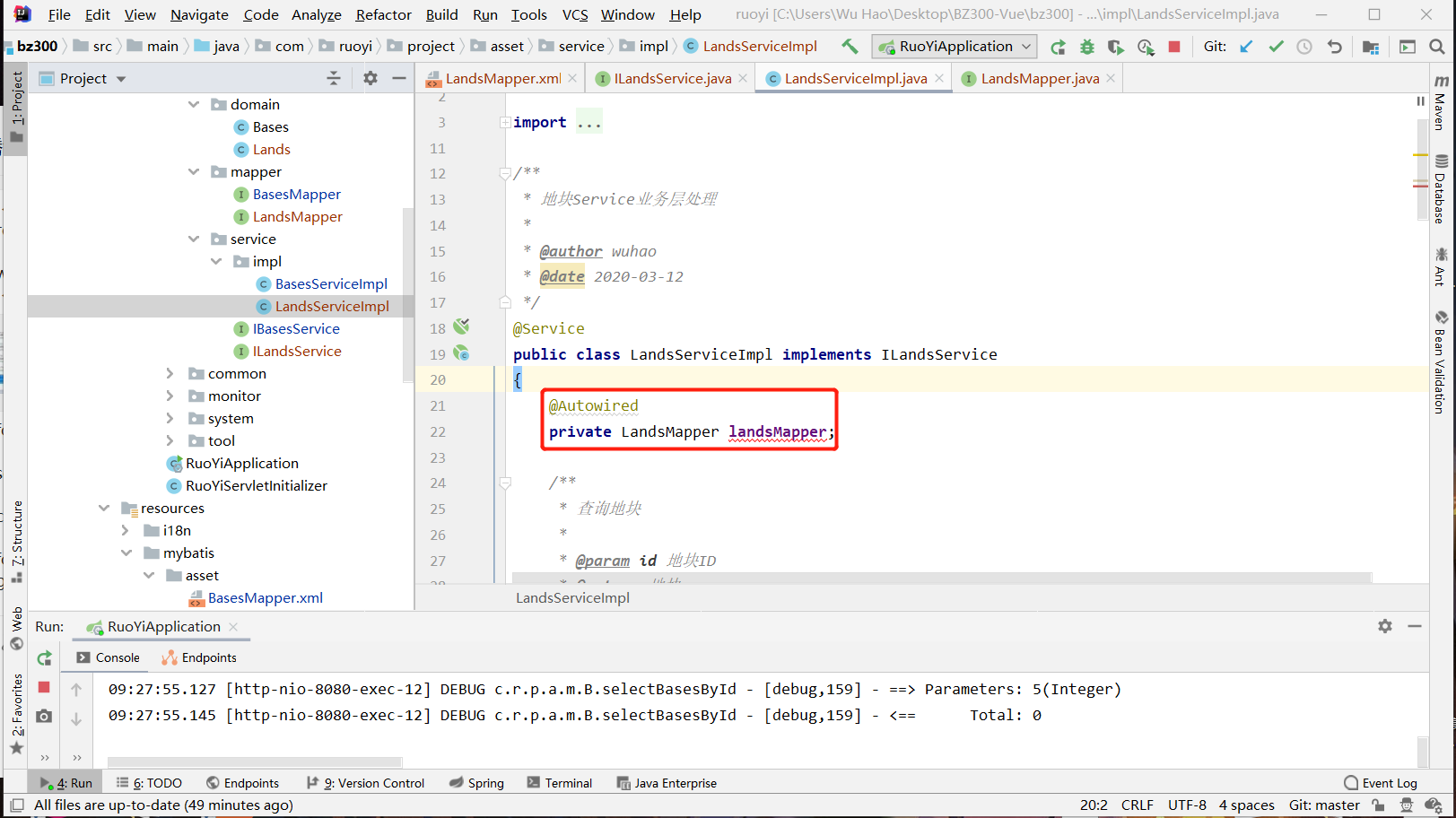Hide the Run tool window
Screen dimensions: 1456x818
tap(1415, 626)
